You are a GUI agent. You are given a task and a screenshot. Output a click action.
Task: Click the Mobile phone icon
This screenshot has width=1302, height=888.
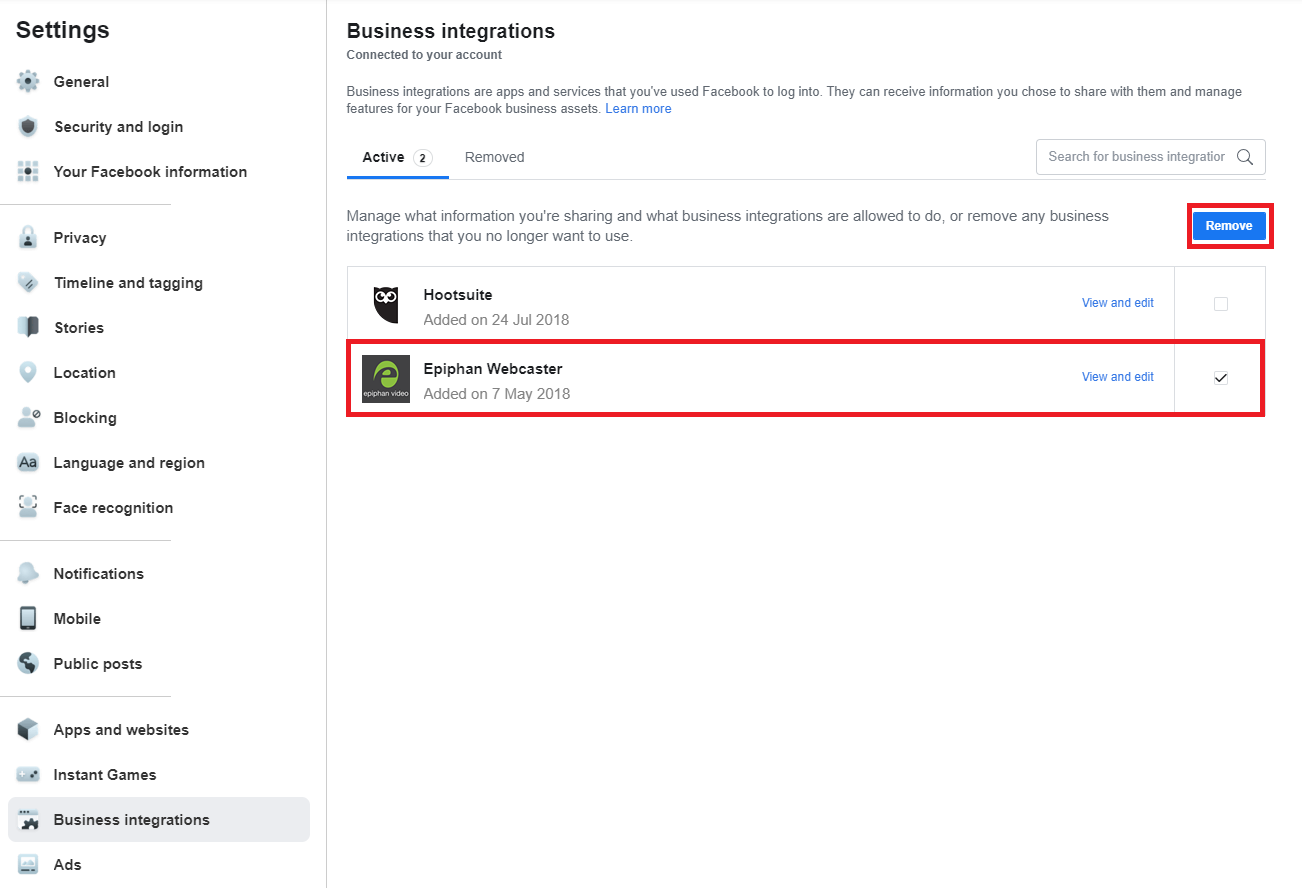pyautogui.click(x=28, y=619)
